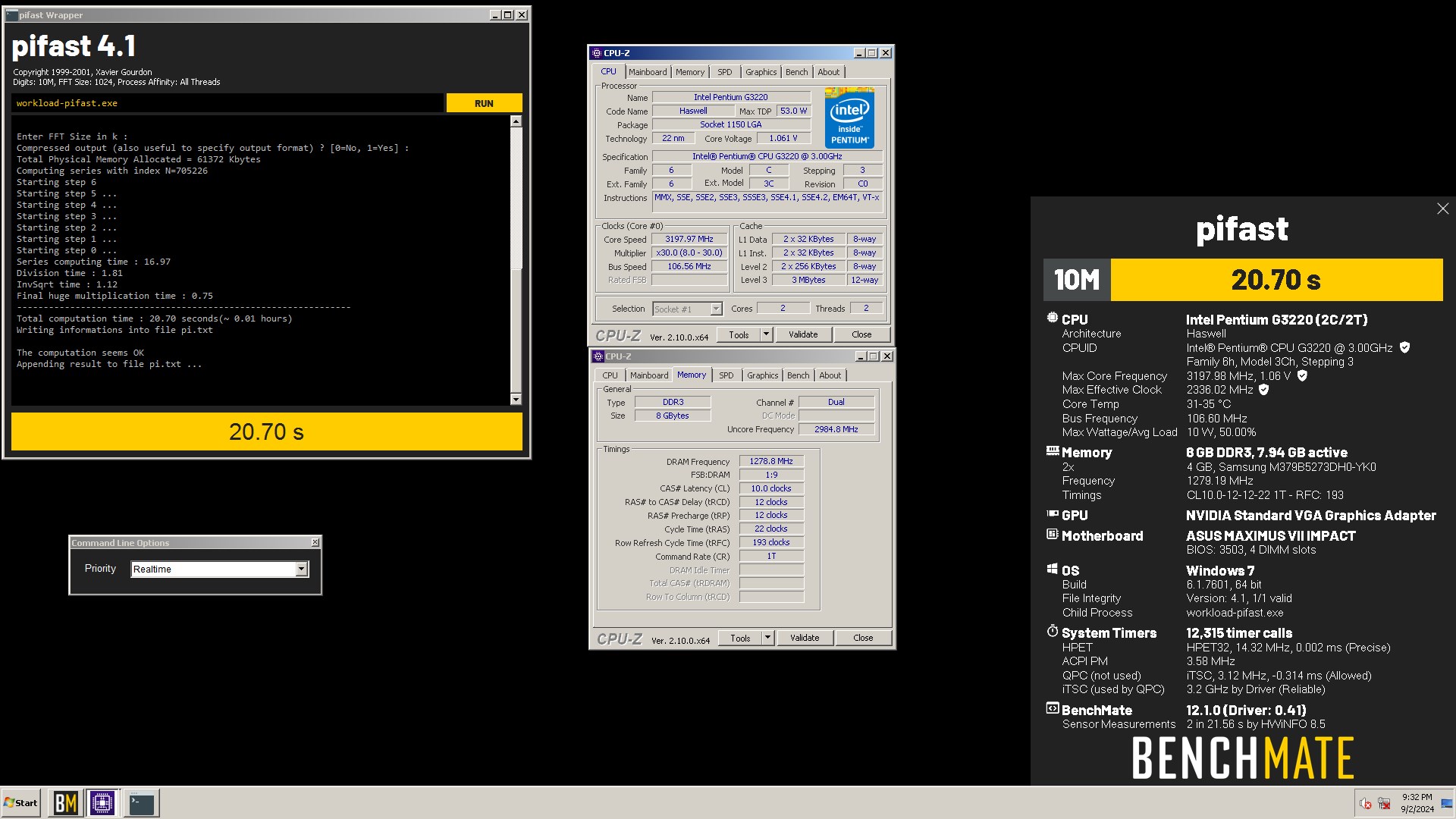
Task: Click the Motherboard icon in BenchMate panel
Action: click(1052, 535)
